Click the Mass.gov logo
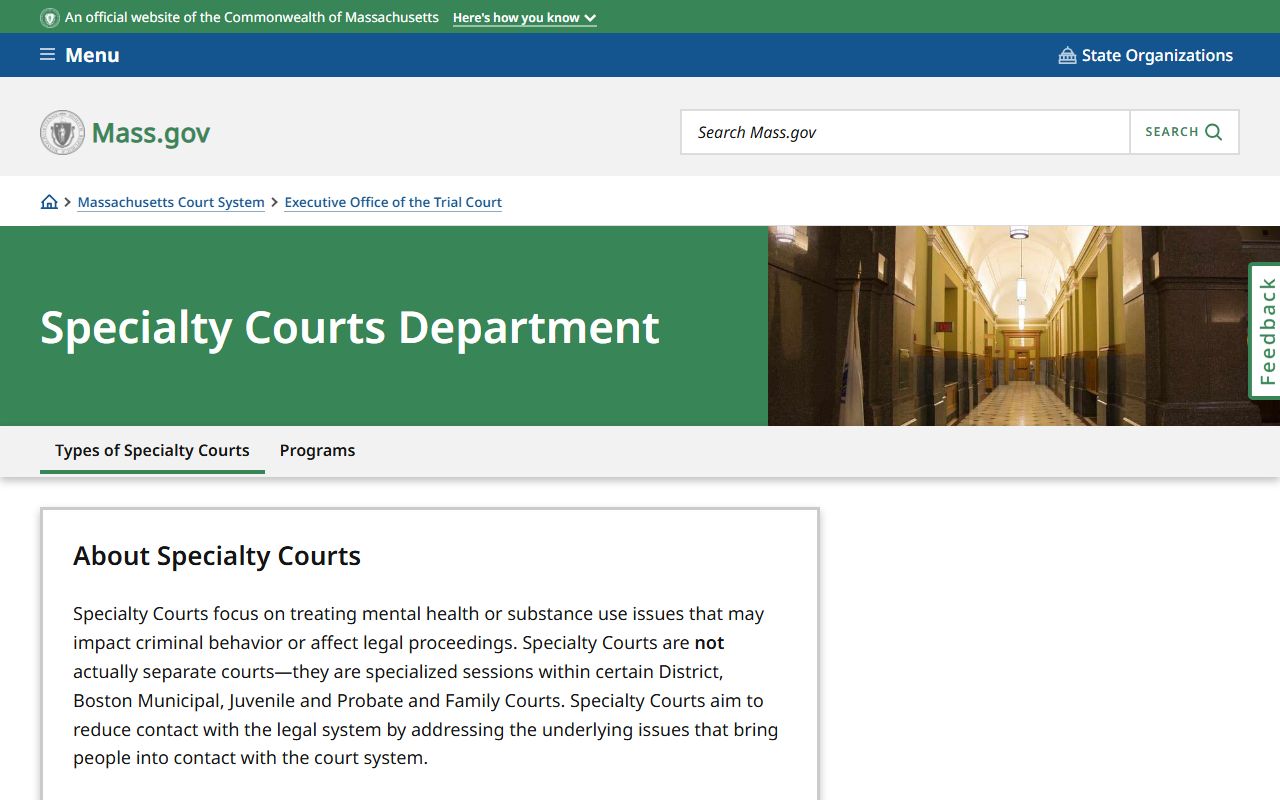 click(x=125, y=132)
